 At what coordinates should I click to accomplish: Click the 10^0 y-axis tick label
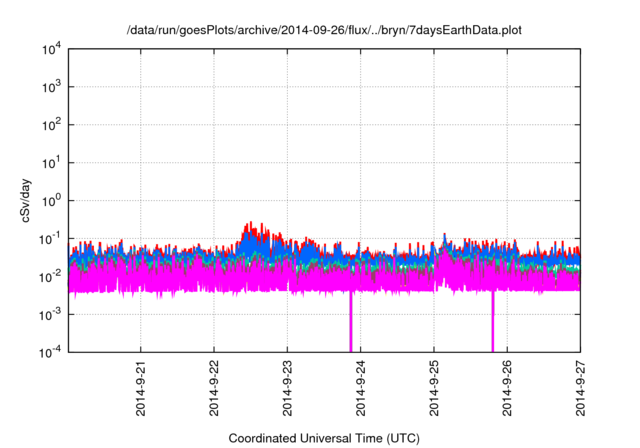[51, 201]
